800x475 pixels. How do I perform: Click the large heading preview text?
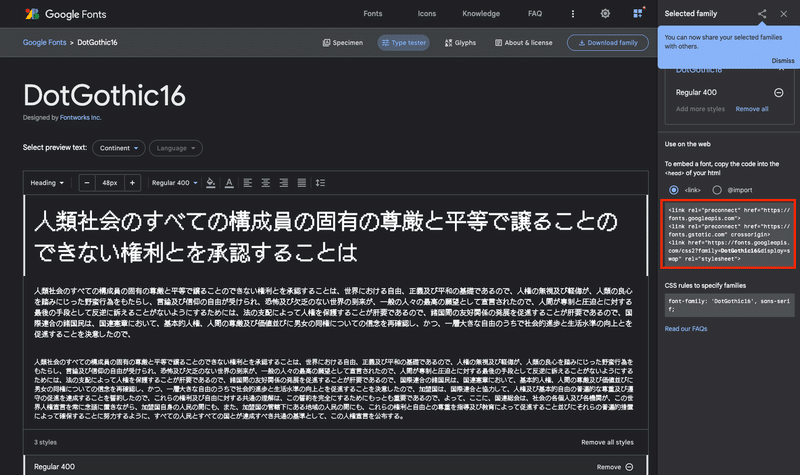click(326, 237)
